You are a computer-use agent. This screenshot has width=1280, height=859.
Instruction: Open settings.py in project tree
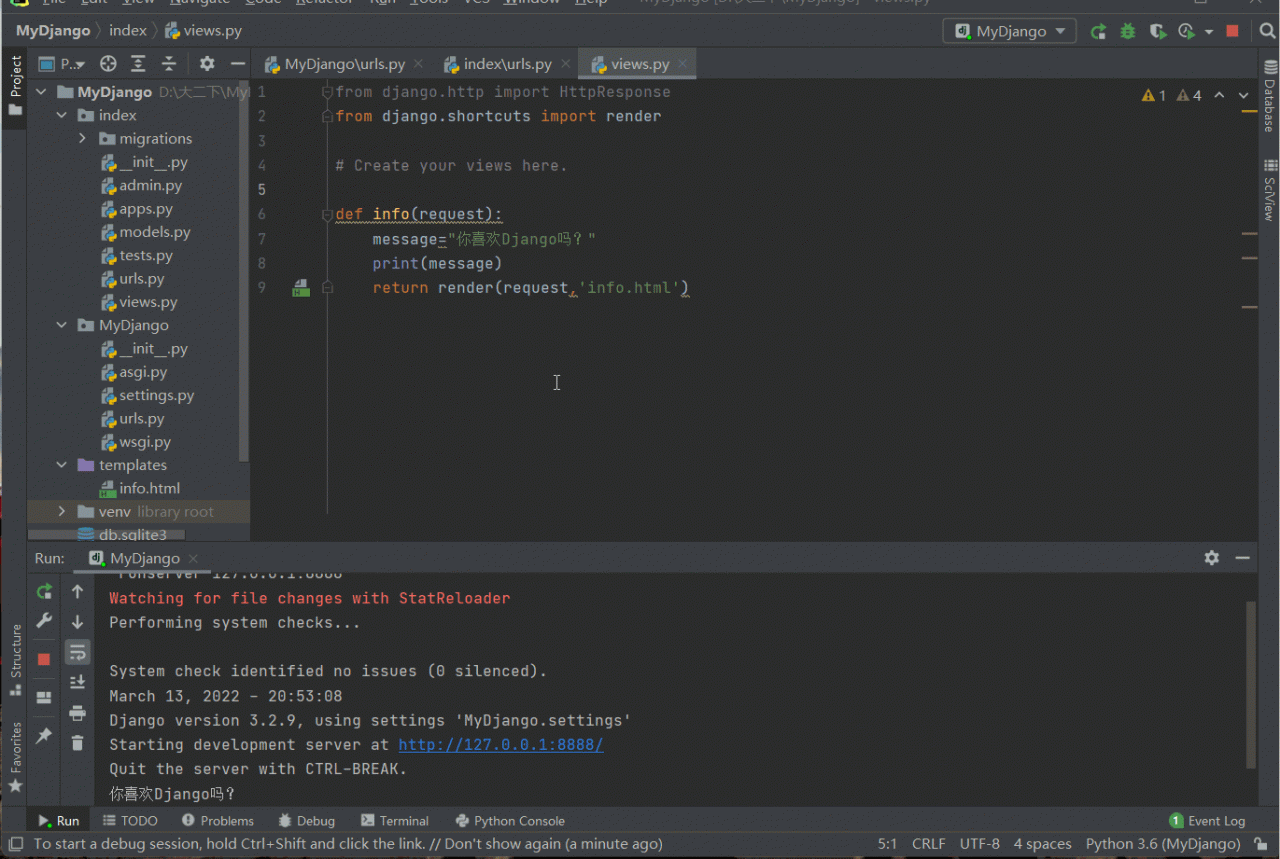tap(156, 395)
